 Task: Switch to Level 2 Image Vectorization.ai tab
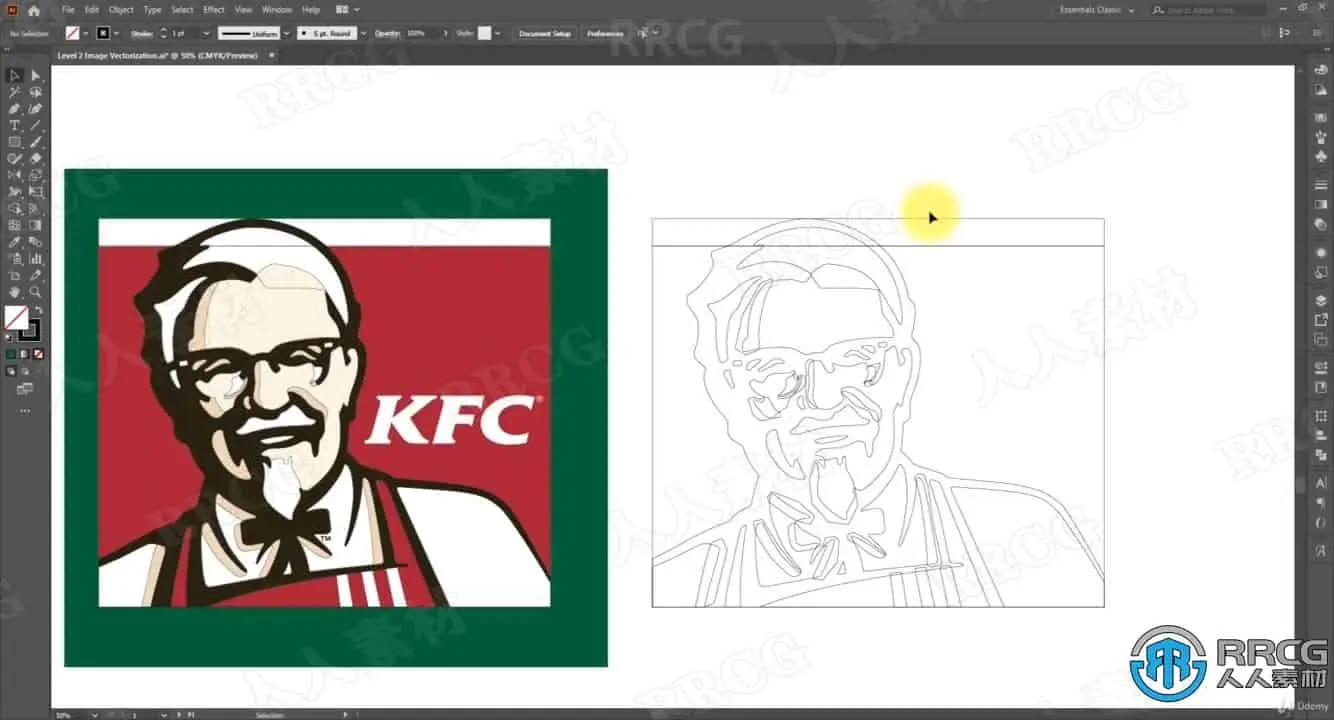coord(157,56)
